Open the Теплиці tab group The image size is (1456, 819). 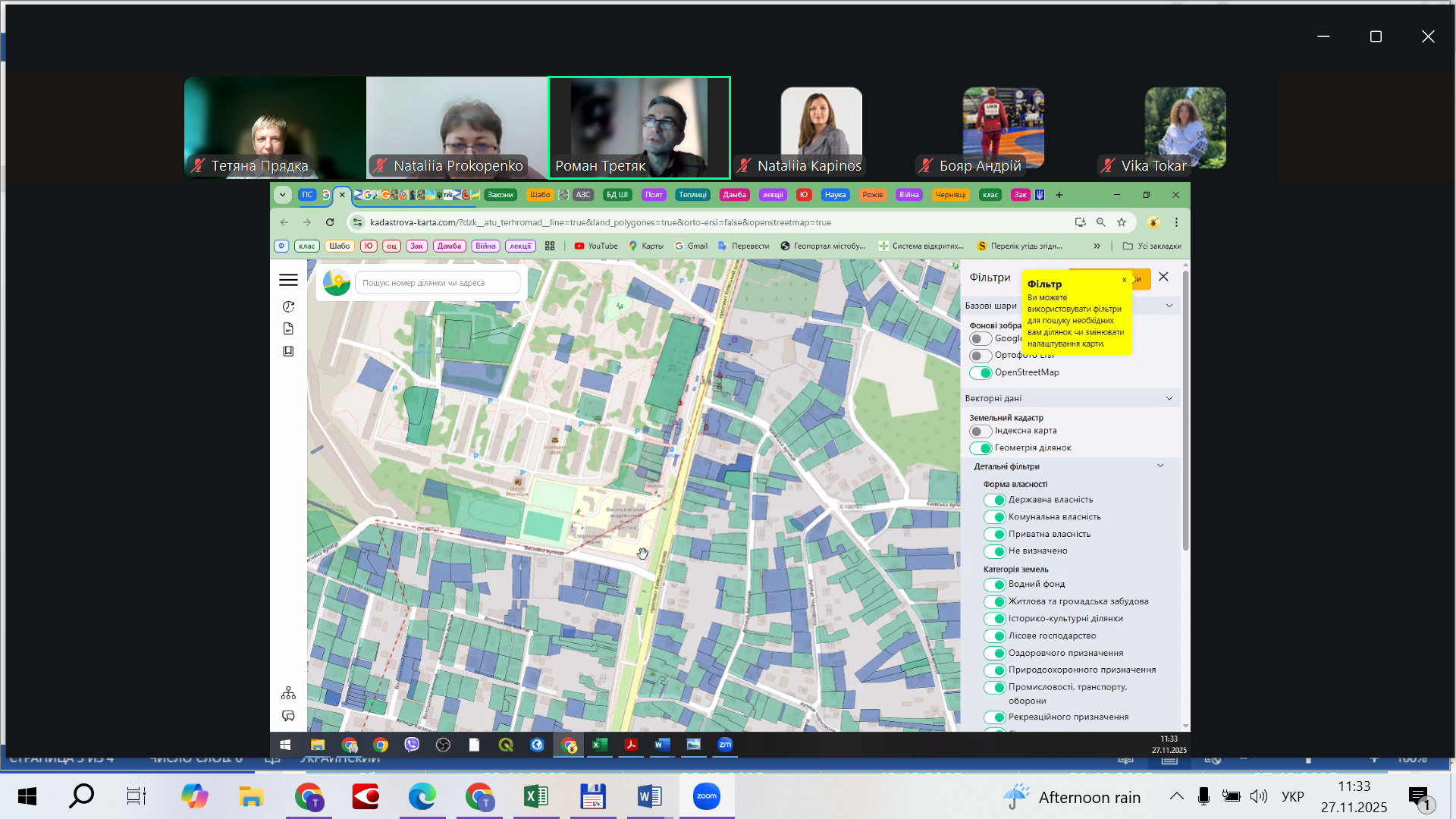click(x=692, y=195)
